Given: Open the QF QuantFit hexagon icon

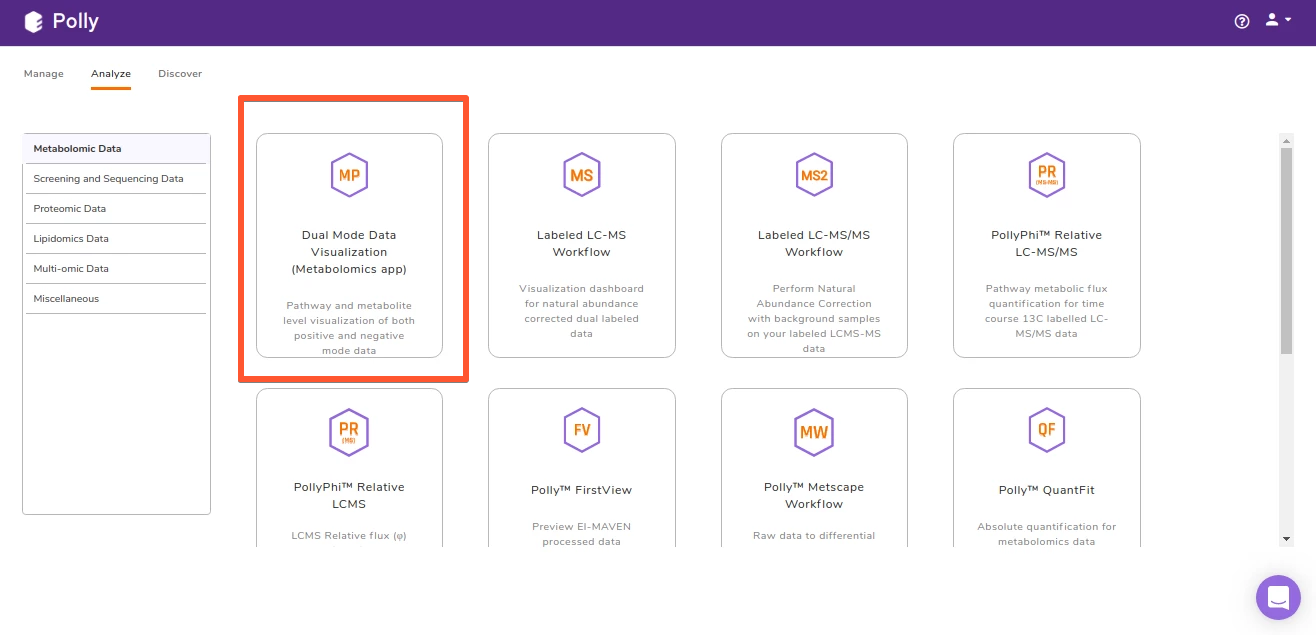Looking at the screenshot, I should click(x=1047, y=430).
